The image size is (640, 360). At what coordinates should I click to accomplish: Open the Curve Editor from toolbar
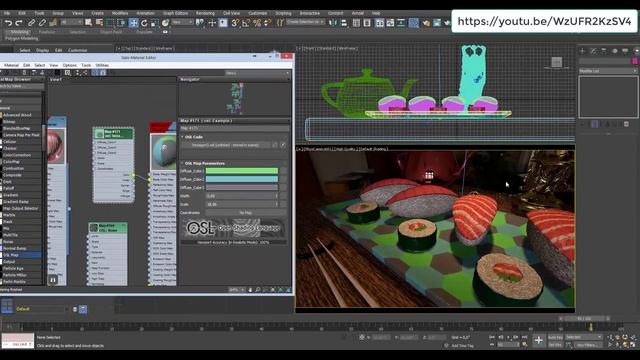tap(390, 23)
